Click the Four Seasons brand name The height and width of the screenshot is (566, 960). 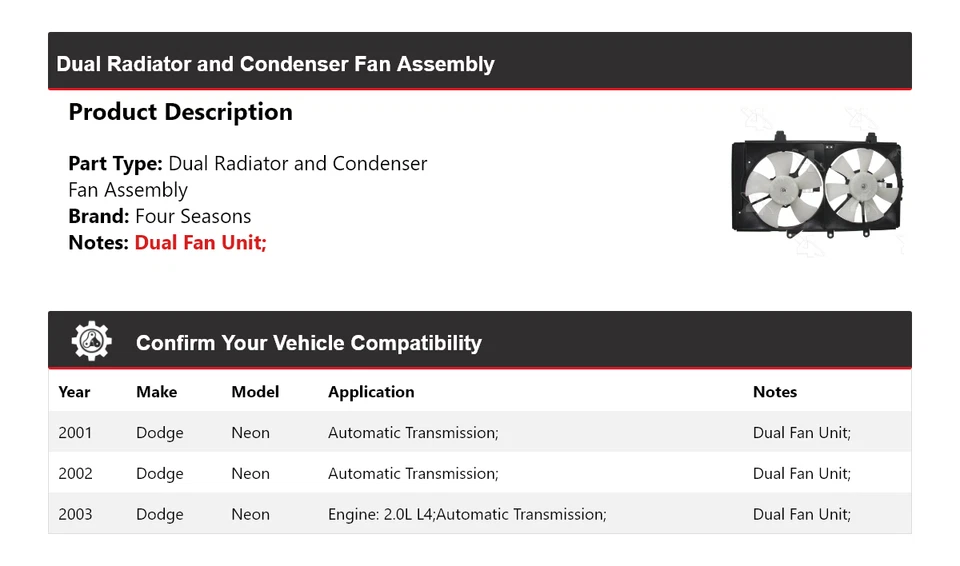(193, 216)
